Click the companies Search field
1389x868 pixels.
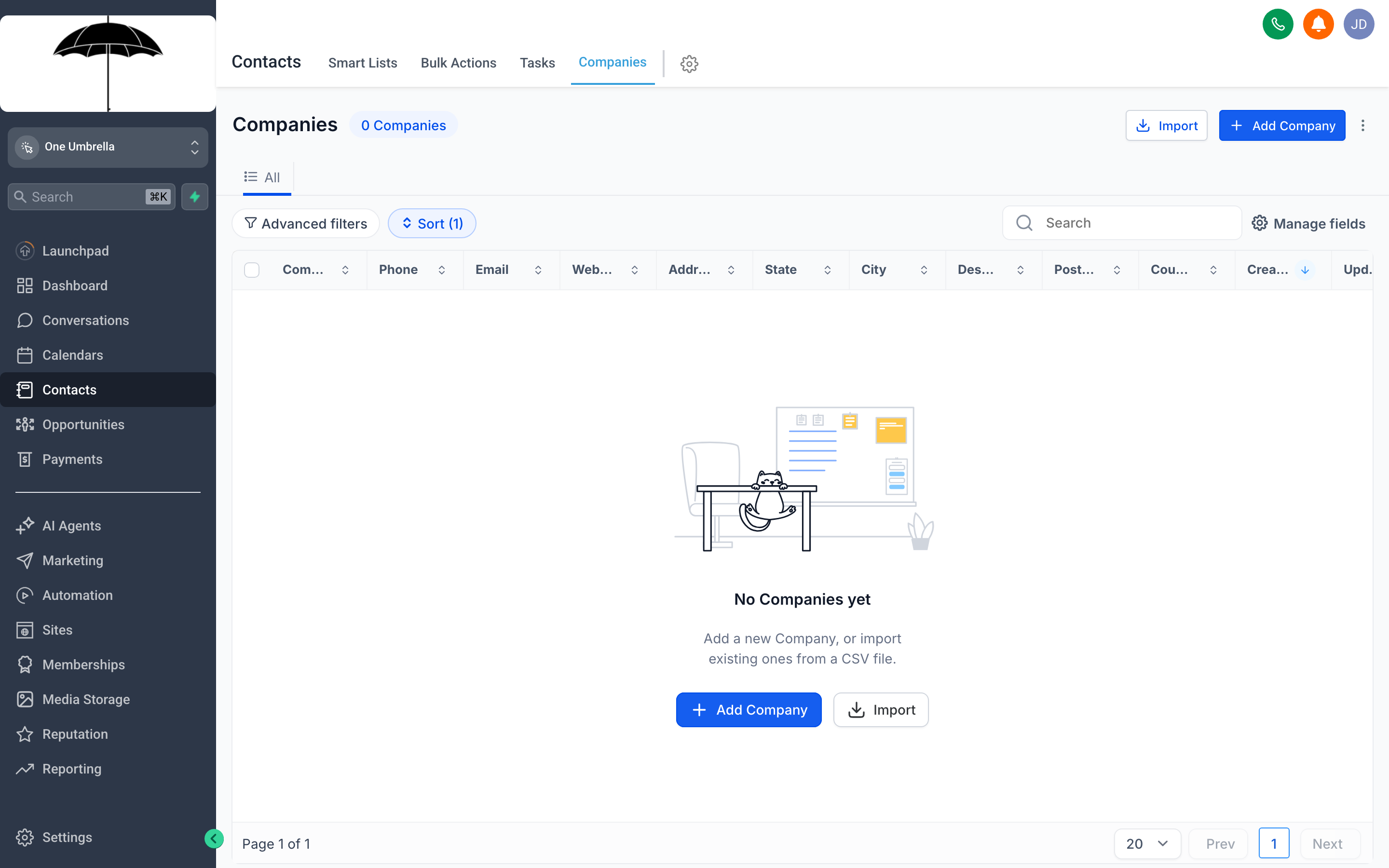coord(1122,223)
